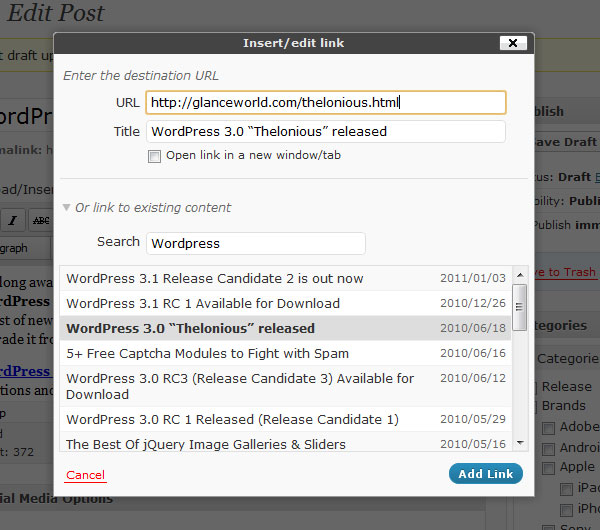Tick the Android category checkbox
This screenshot has width=600, height=530.
point(548,449)
